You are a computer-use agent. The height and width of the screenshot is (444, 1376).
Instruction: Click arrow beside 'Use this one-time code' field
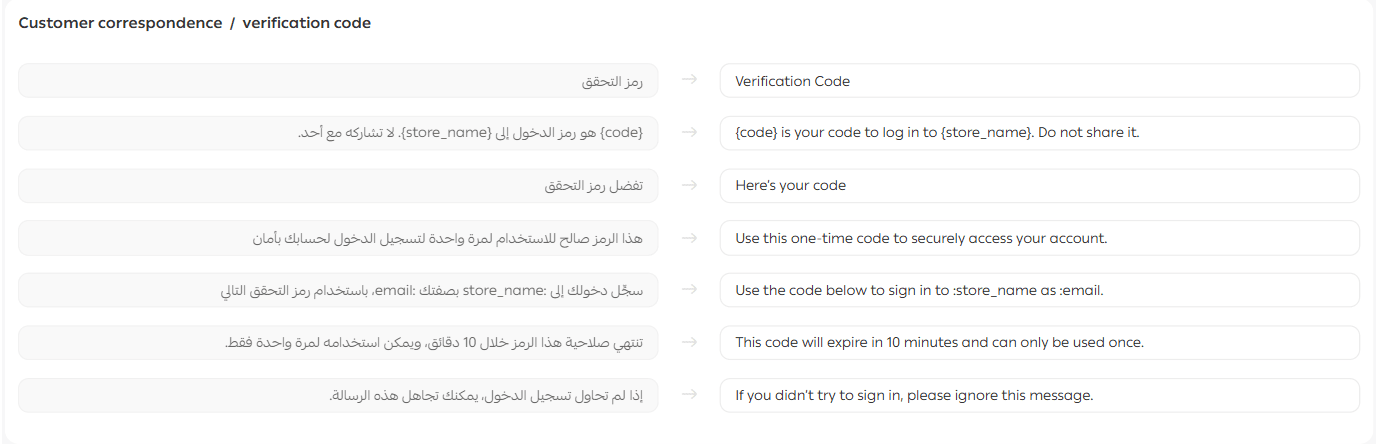click(689, 238)
